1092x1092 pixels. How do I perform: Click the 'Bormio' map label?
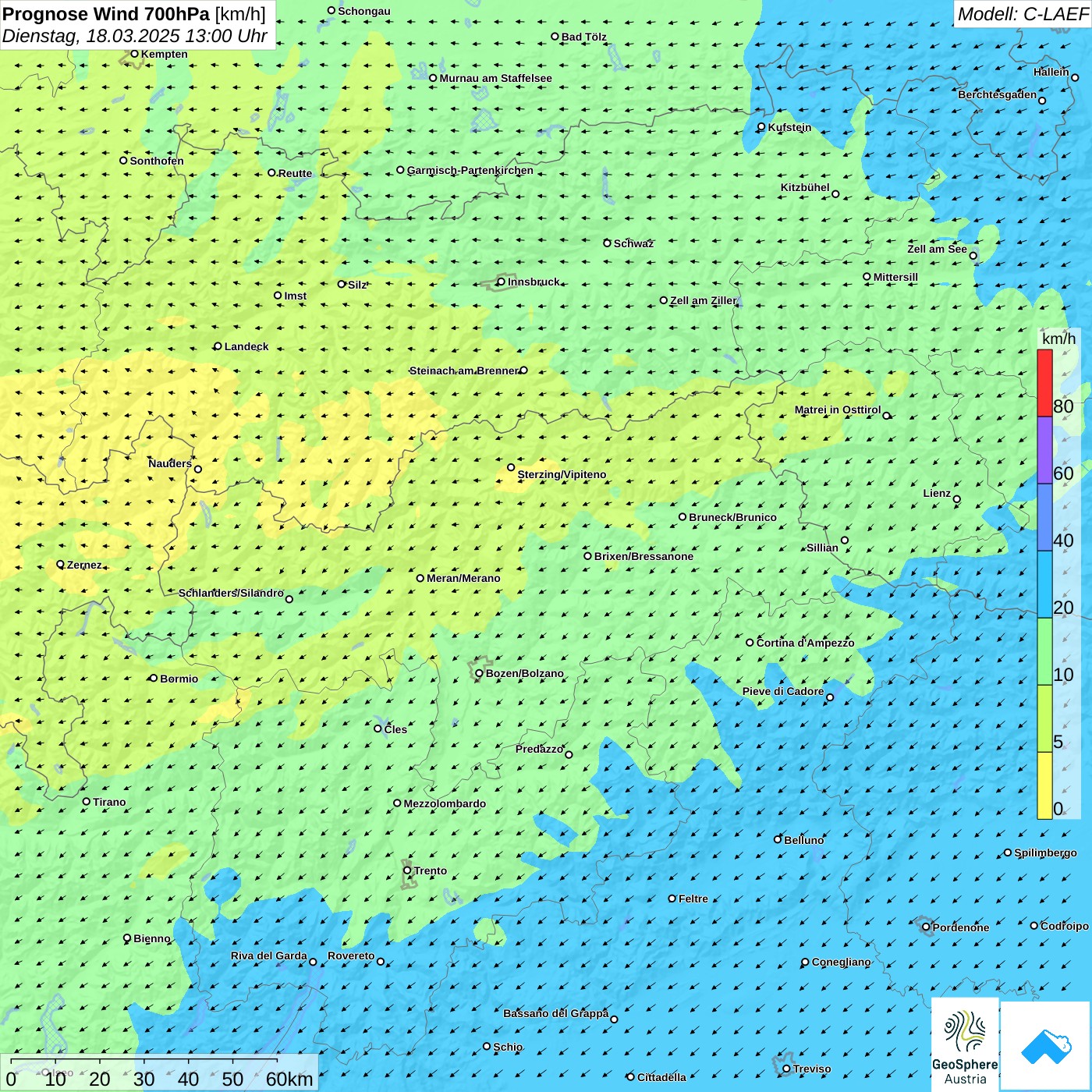coord(179,679)
